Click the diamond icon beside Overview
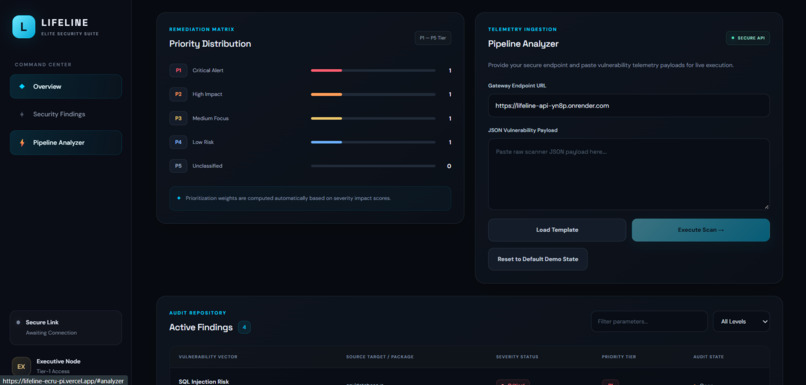 point(22,86)
